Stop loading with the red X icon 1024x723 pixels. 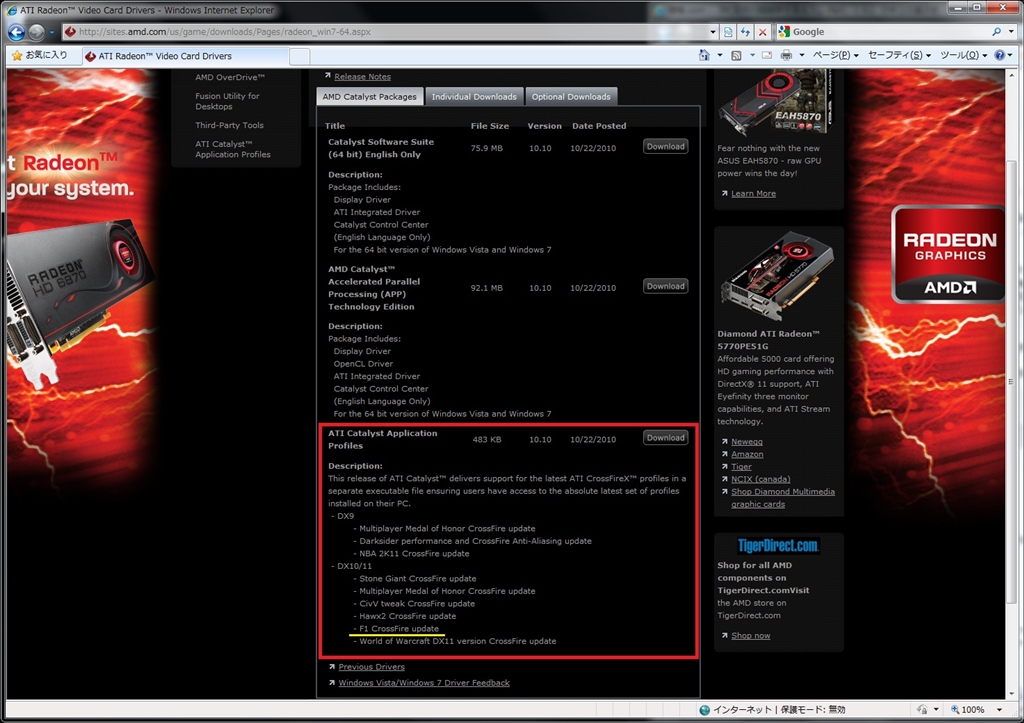pos(762,31)
